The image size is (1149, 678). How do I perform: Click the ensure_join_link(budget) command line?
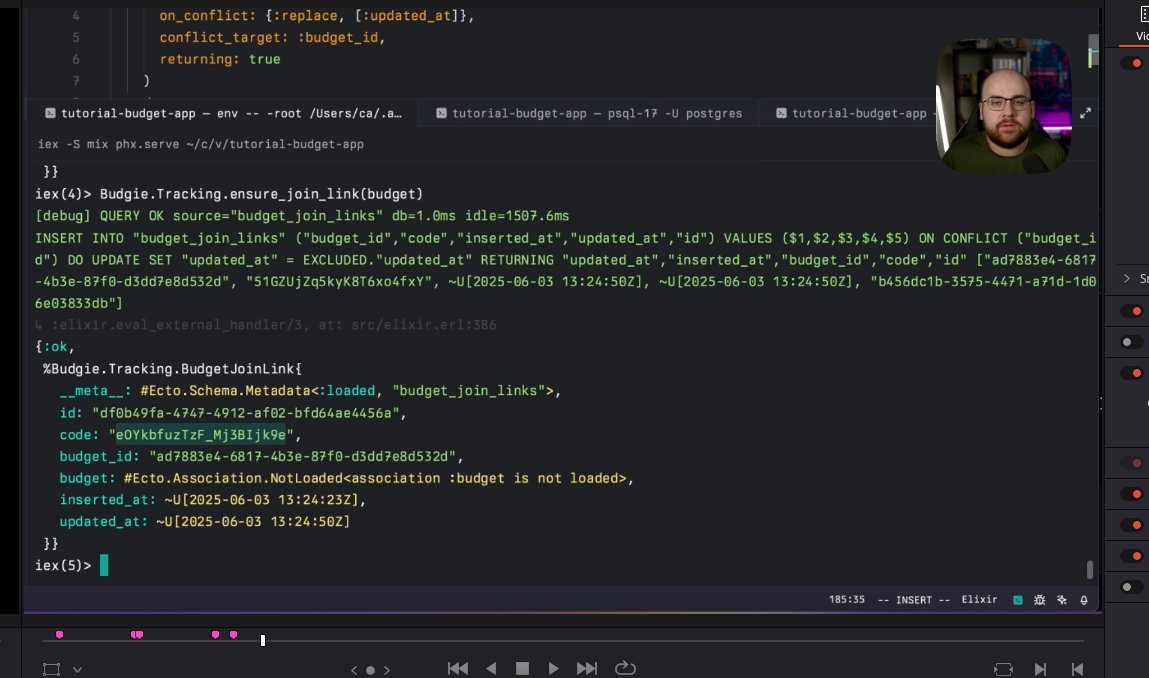229,194
